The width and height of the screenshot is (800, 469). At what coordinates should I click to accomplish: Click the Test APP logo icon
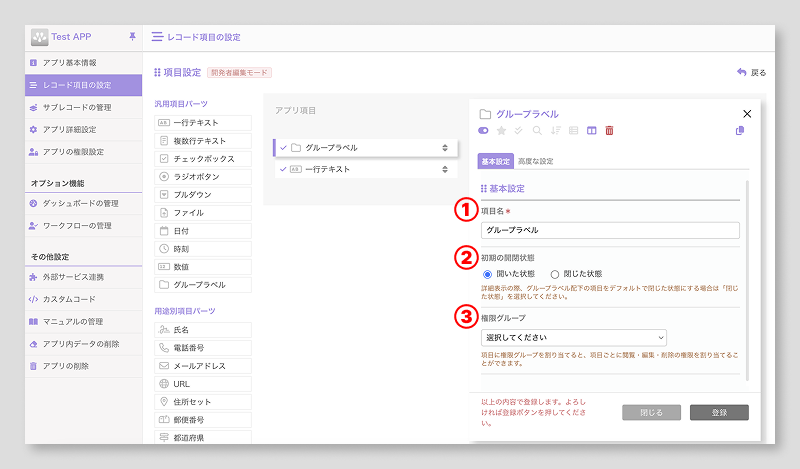(x=39, y=37)
